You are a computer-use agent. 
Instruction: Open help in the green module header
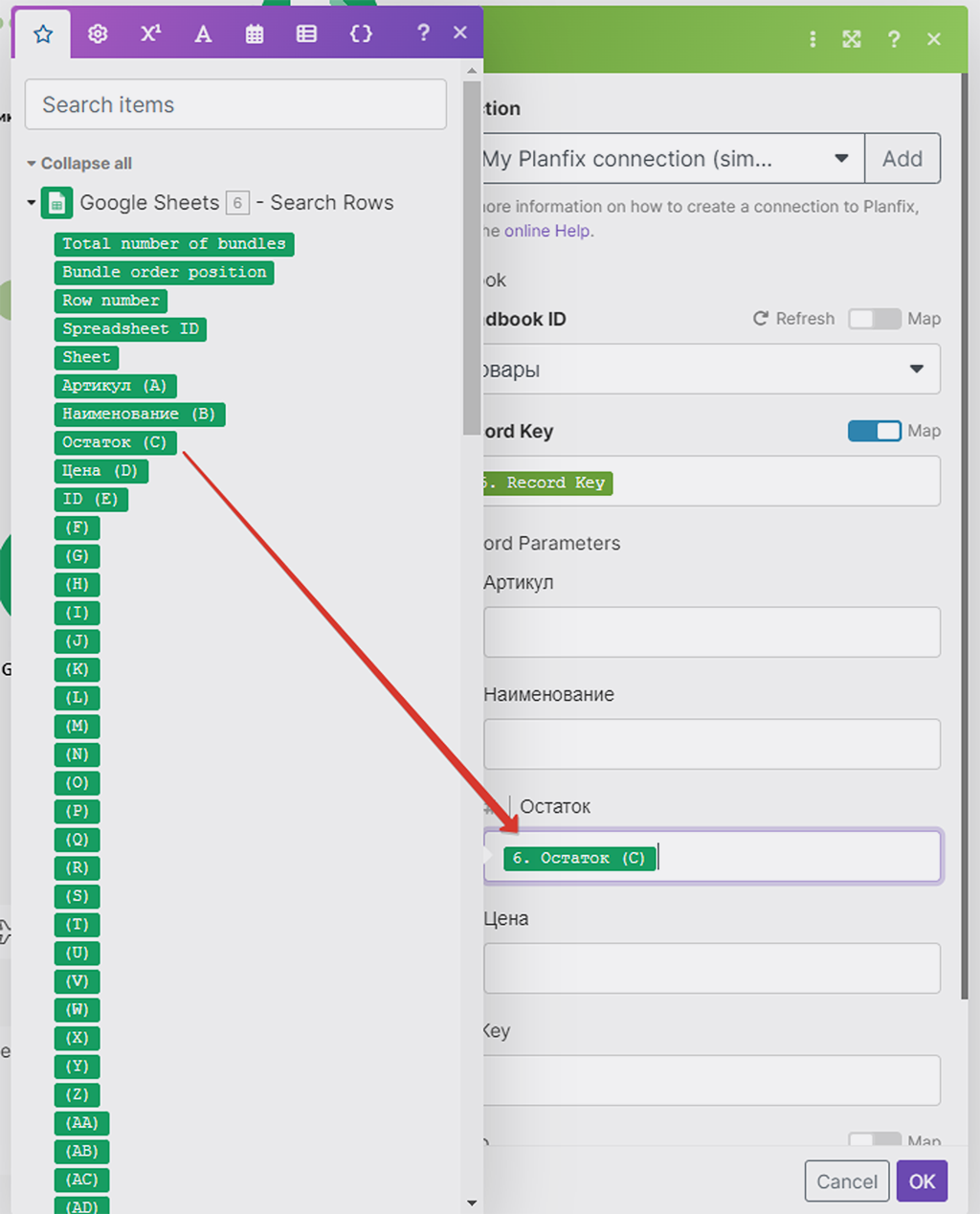coord(894,39)
